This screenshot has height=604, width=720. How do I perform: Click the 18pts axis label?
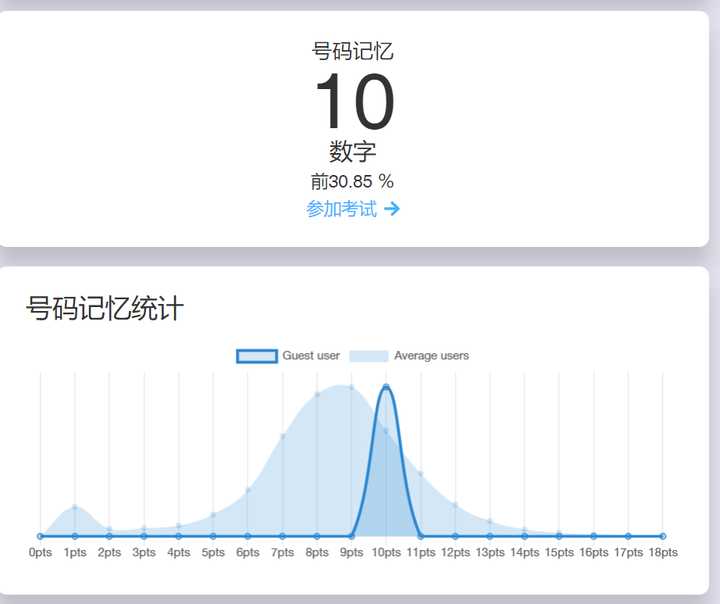(663, 552)
